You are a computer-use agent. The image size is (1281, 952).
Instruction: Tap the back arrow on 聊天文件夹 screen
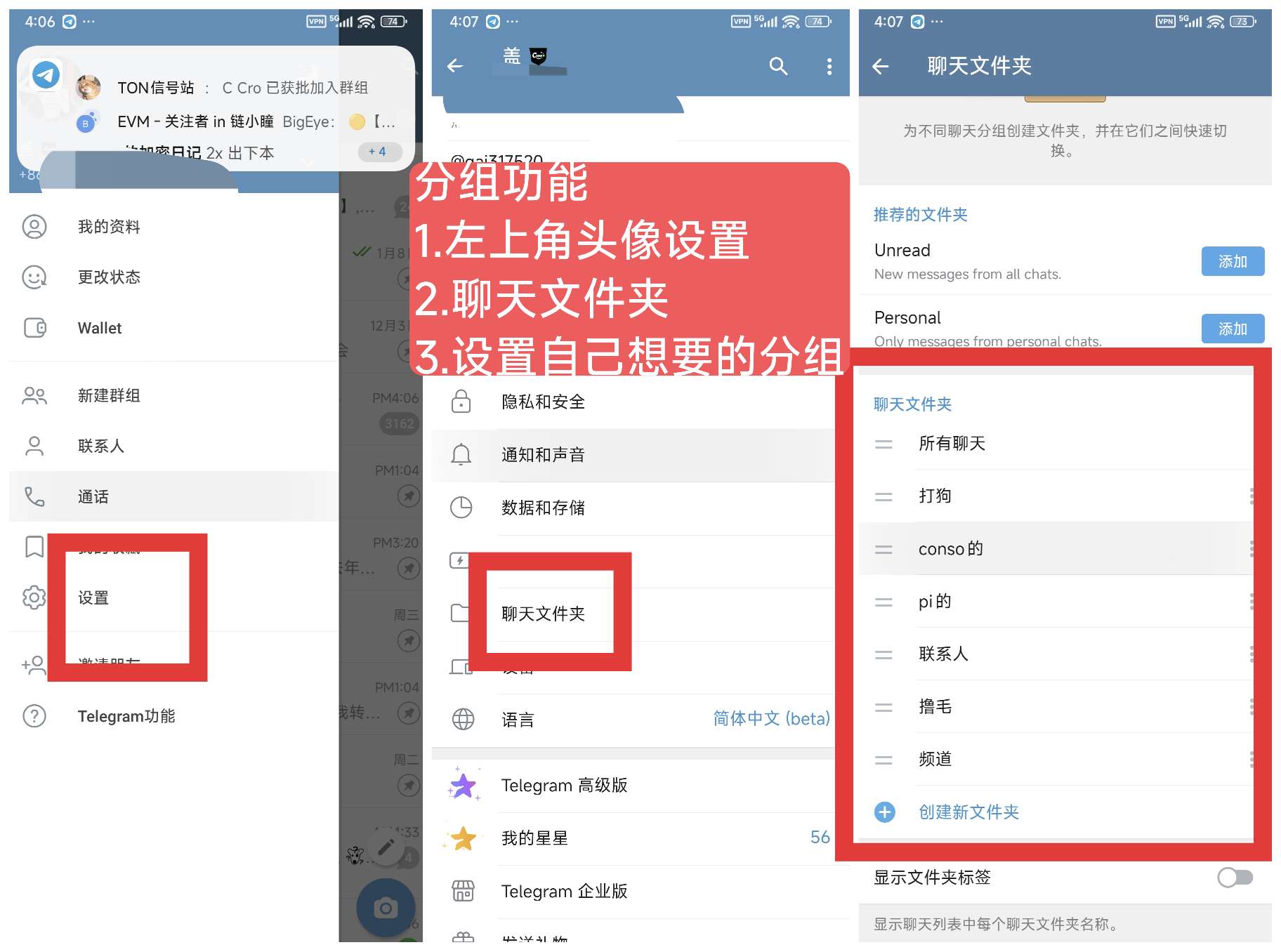[880, 66]
